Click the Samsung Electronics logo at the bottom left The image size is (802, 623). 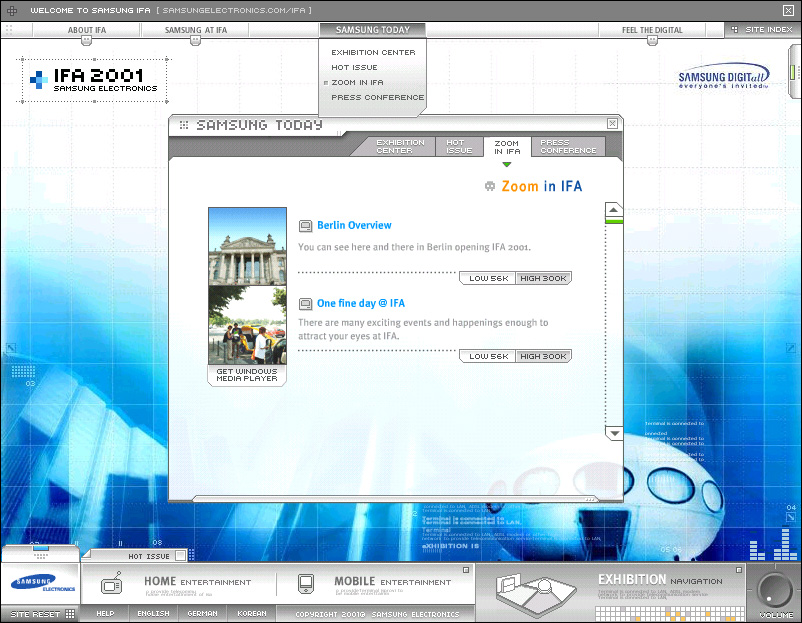click(x=41, y=584)
